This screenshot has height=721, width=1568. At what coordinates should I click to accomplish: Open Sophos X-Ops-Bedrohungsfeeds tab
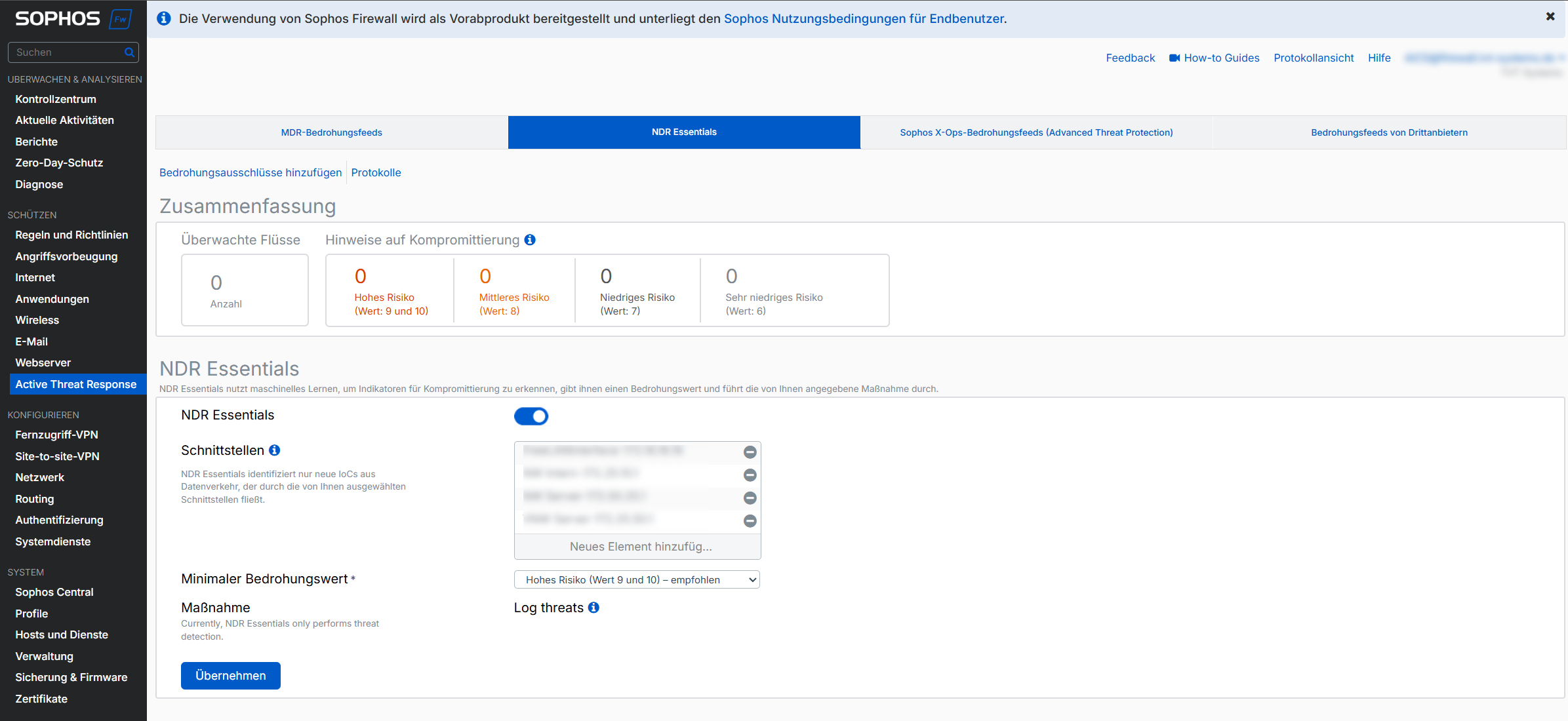click(1036, 132)
